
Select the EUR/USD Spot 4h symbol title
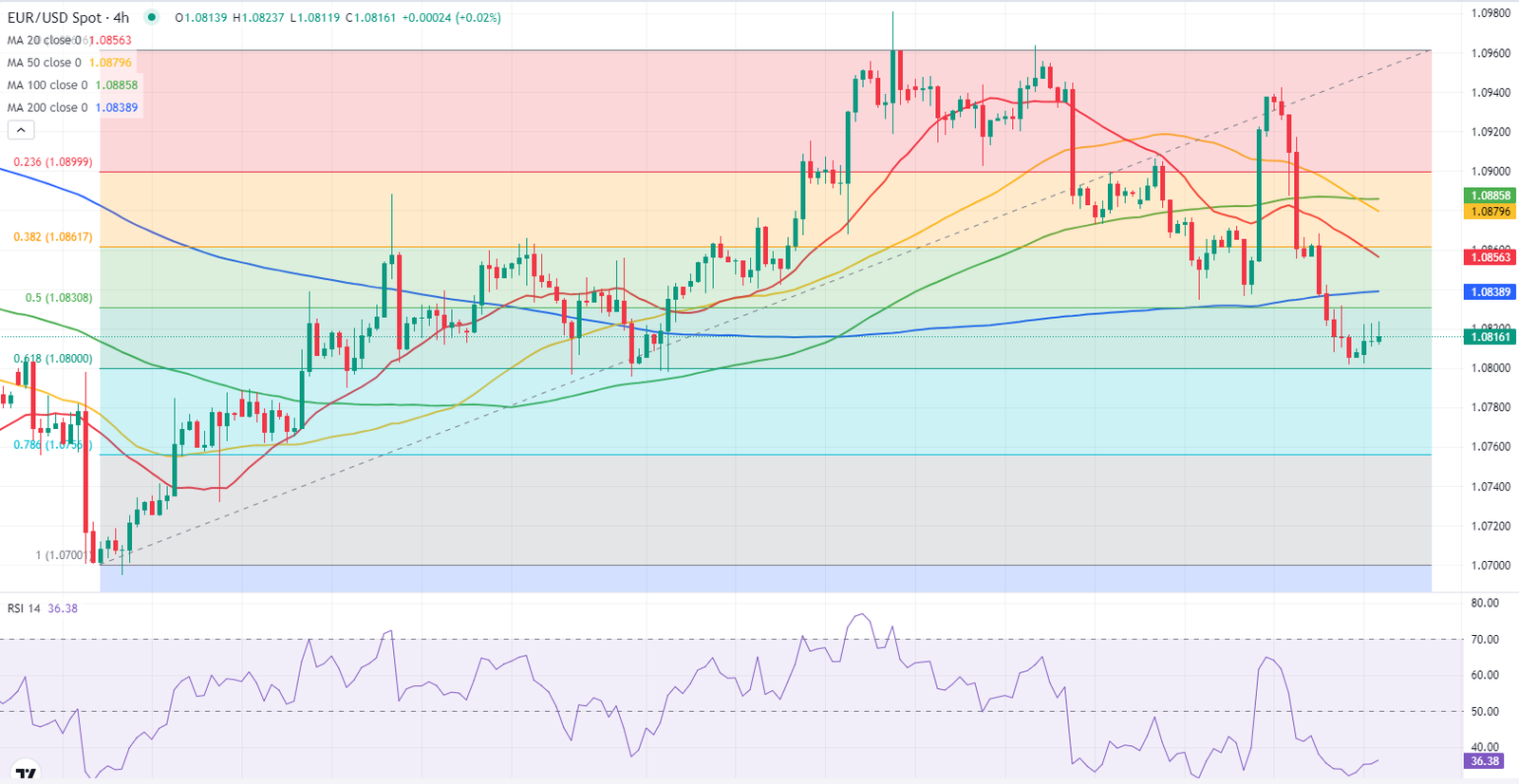tap(67, 17)
